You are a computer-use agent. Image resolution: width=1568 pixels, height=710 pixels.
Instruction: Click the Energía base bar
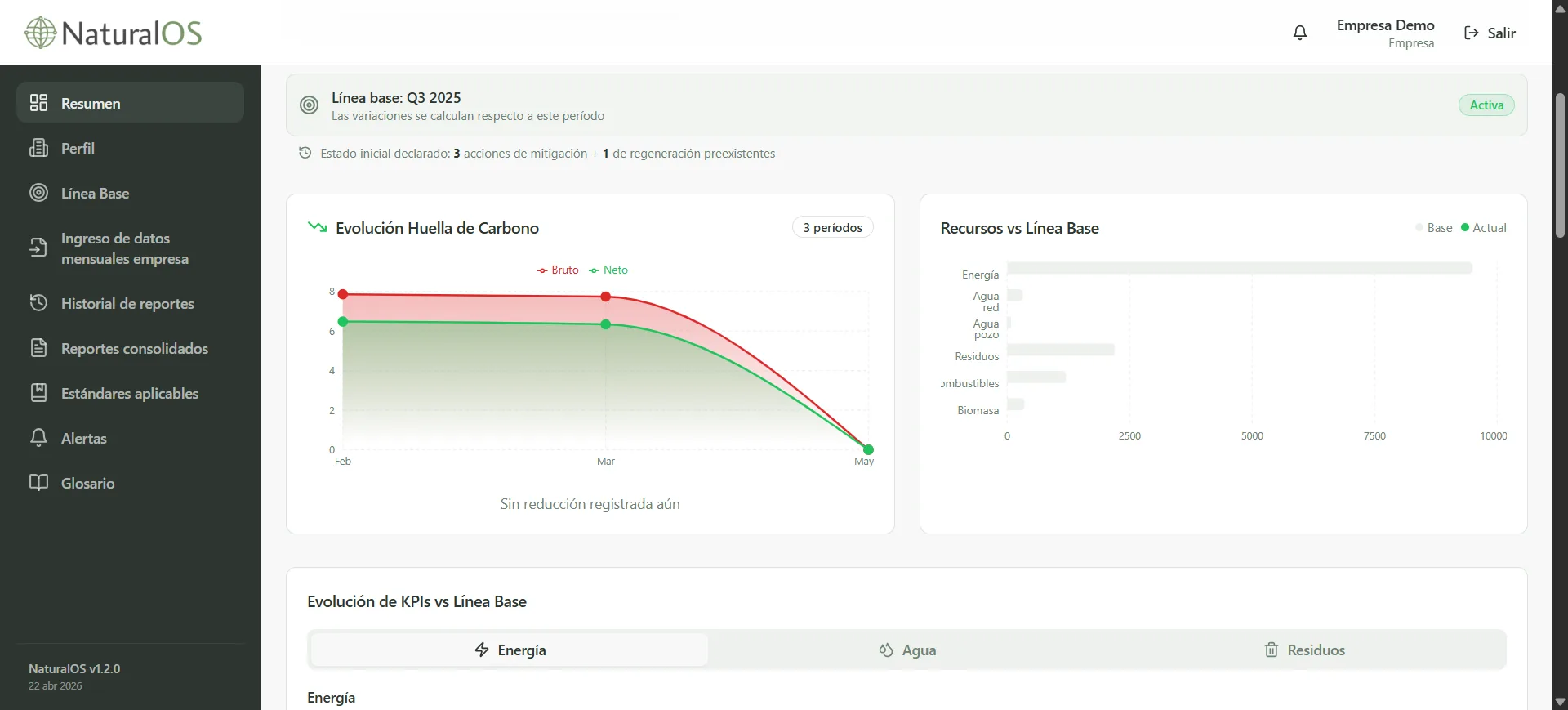click(x=1240, y=268)
